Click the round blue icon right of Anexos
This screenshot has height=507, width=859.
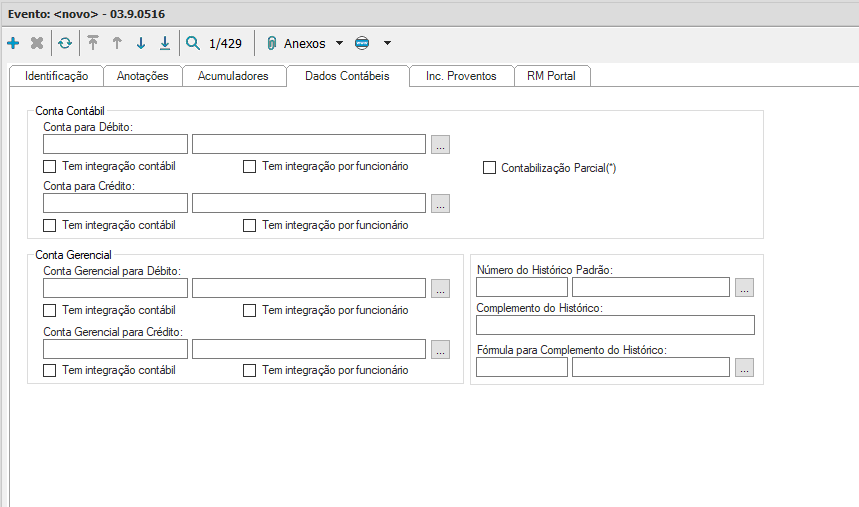click(x=362, y=43)
